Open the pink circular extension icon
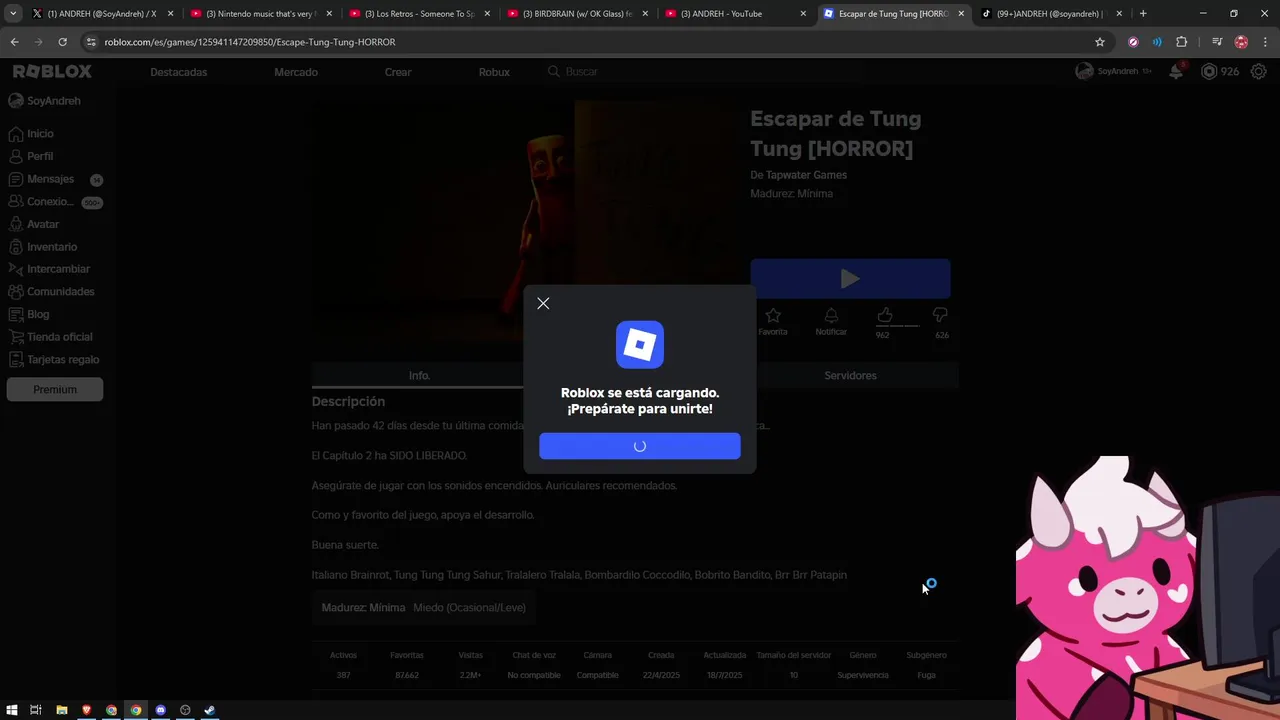Image resolution: width=1280 pixels, height=720 pixels. coord(1133,42)
